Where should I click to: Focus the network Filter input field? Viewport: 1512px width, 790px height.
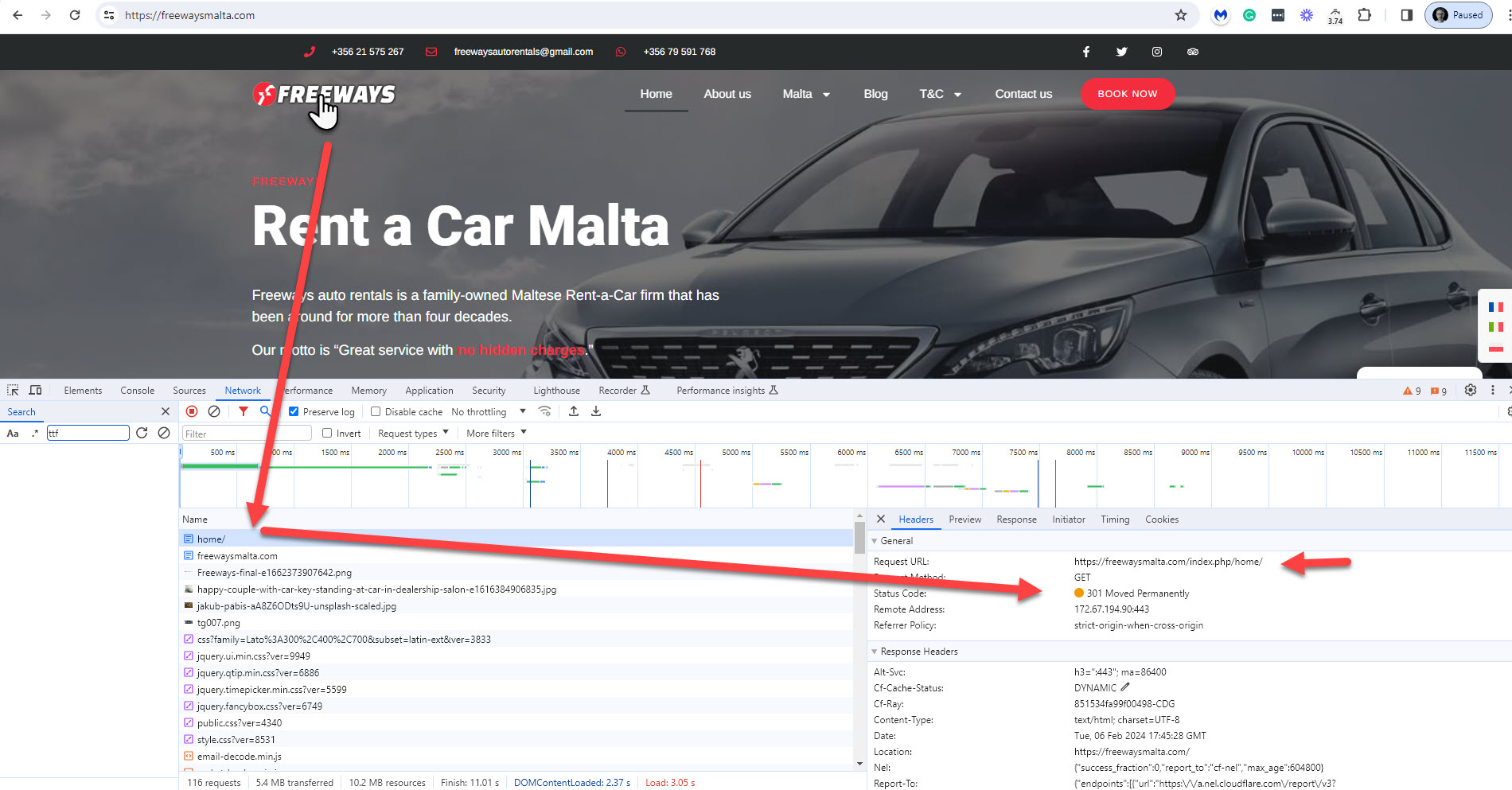[247, 433]
